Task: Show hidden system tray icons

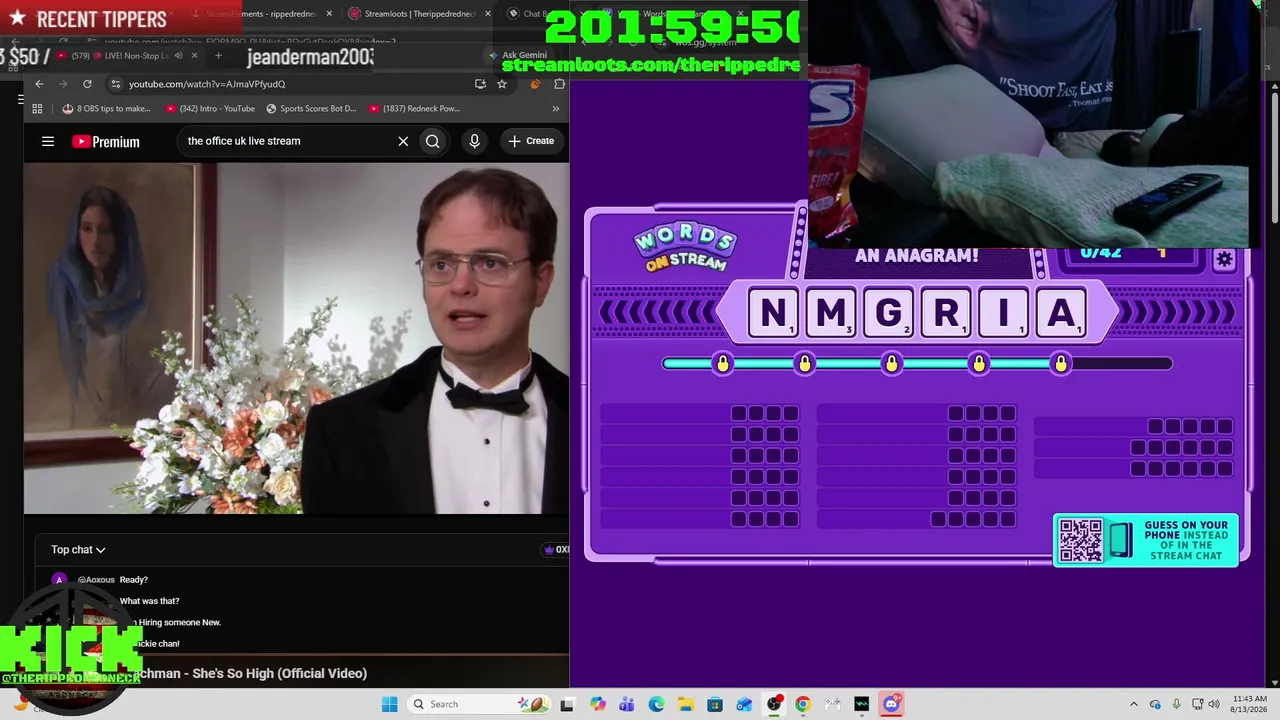Action: (1133, 704)
